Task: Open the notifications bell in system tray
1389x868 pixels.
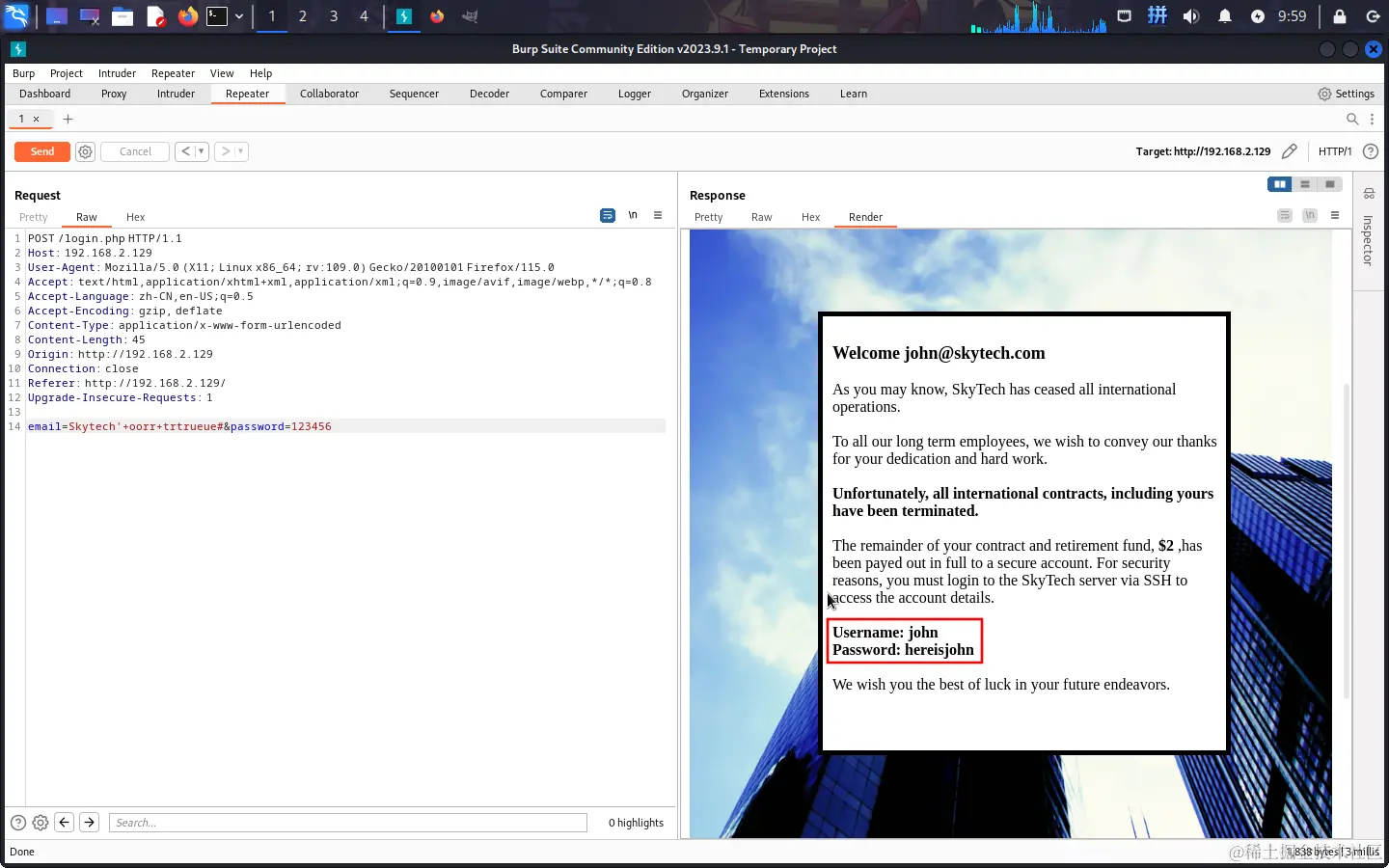Action: click(1225, 16)
